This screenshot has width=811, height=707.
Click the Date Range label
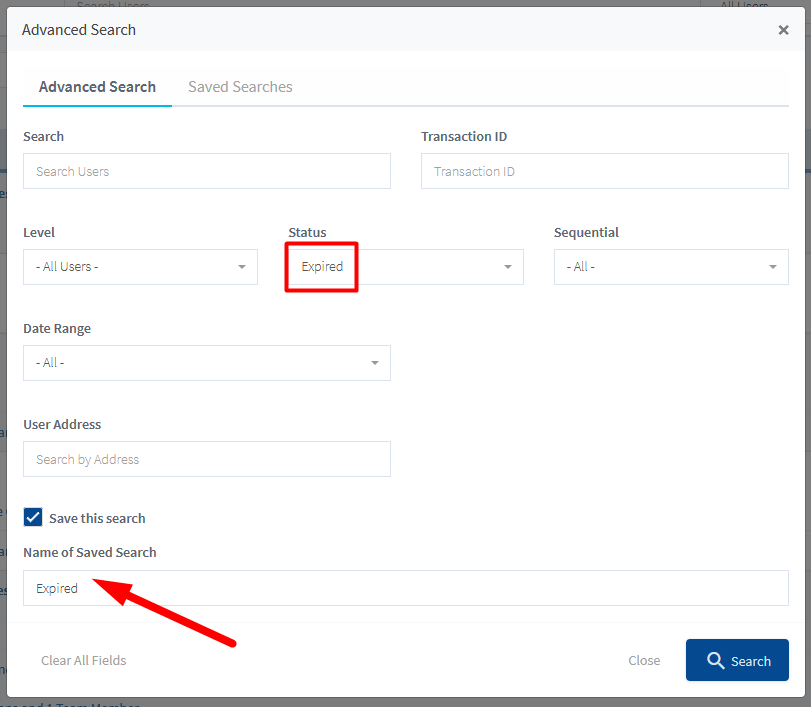click(57, 329)
